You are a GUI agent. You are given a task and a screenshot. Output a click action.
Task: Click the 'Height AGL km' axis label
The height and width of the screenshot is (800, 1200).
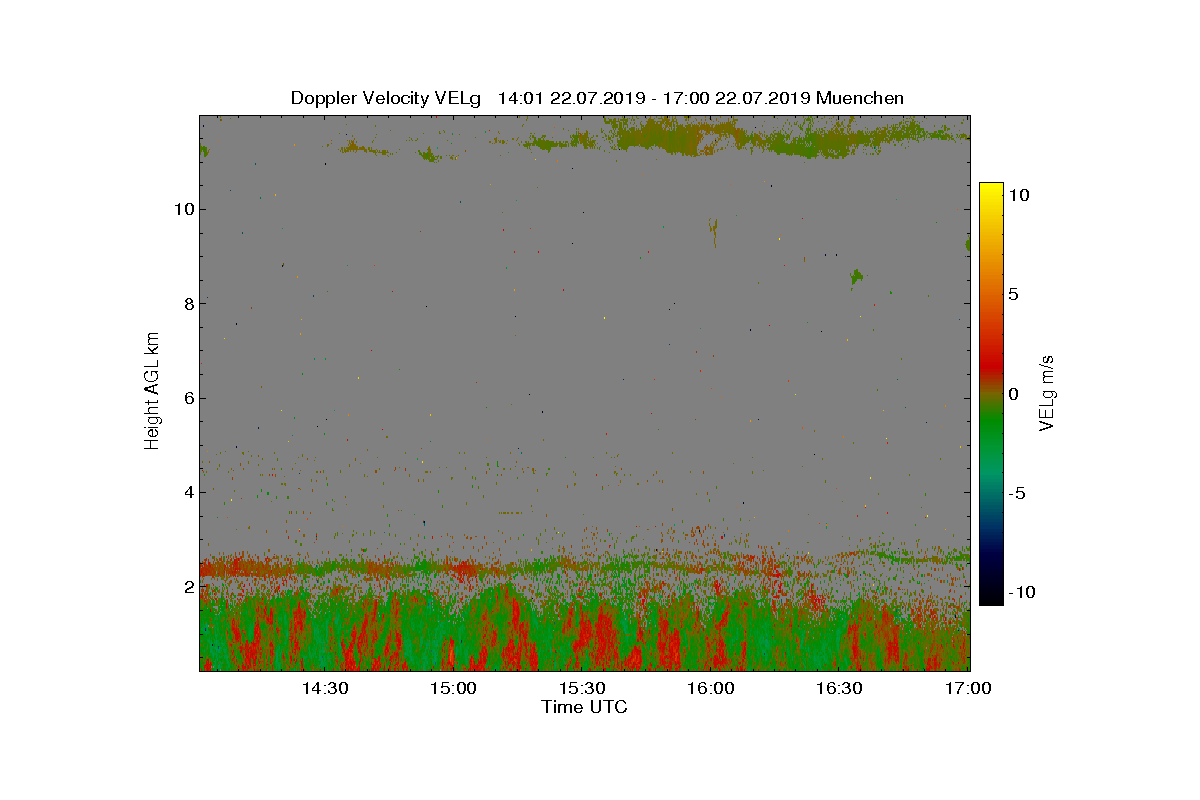(x=152, y=390)
